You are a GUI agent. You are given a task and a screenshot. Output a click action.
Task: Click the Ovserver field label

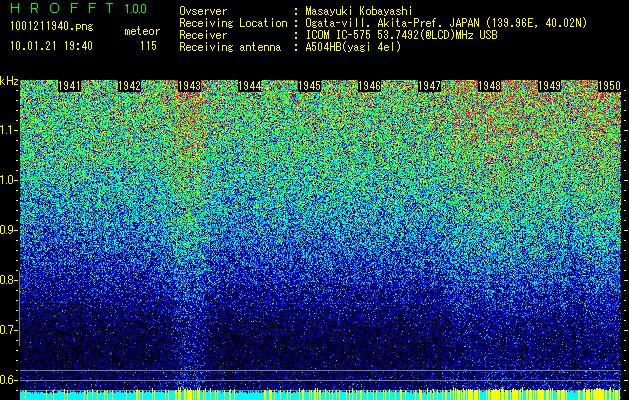203,11
